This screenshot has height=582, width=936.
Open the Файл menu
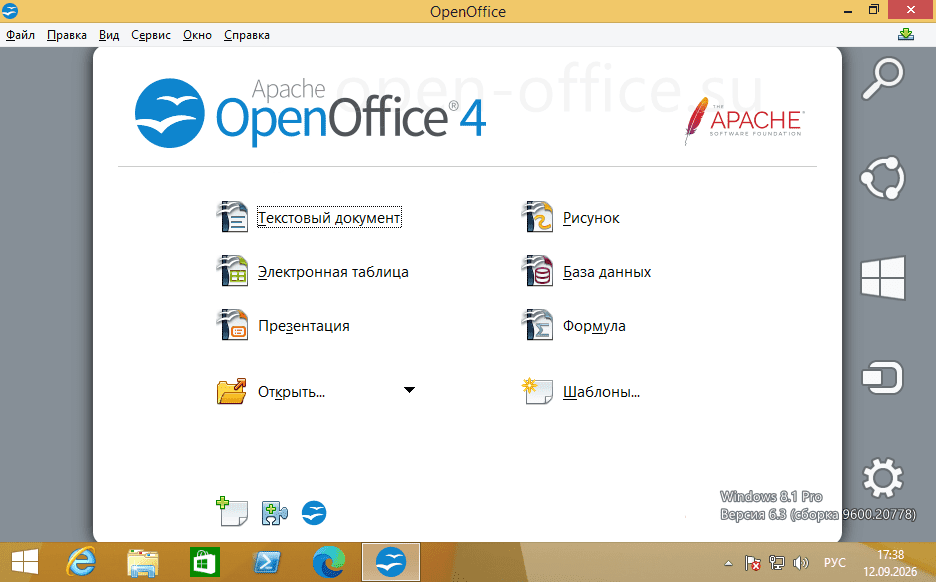[x=20, y=35]
